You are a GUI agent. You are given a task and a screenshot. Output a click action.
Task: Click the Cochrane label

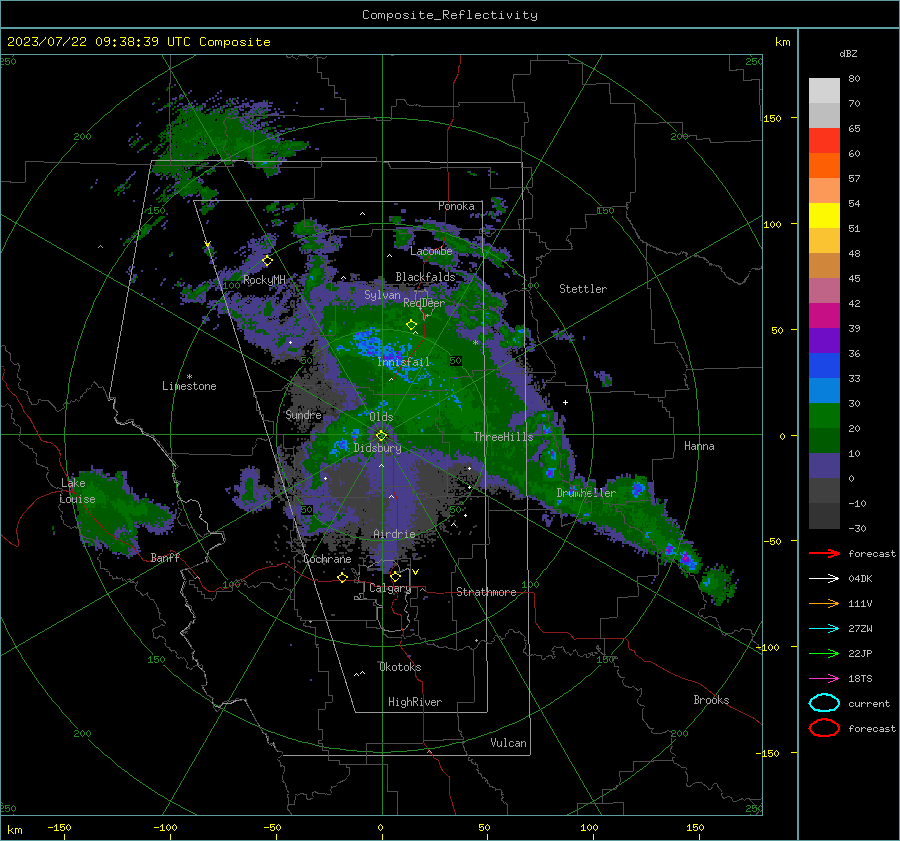[327, 559]
